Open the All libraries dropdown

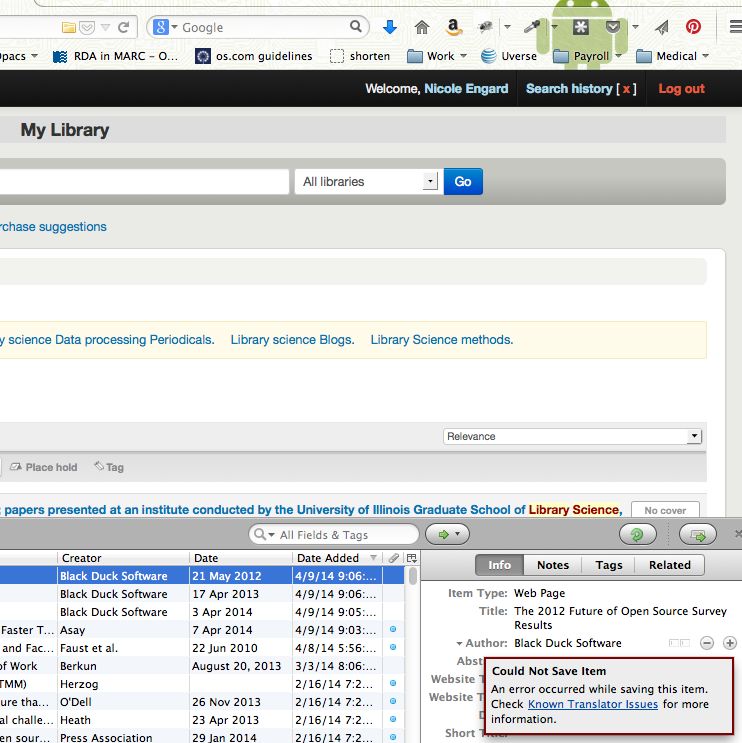pyautogui.click(x=367, y=182)
